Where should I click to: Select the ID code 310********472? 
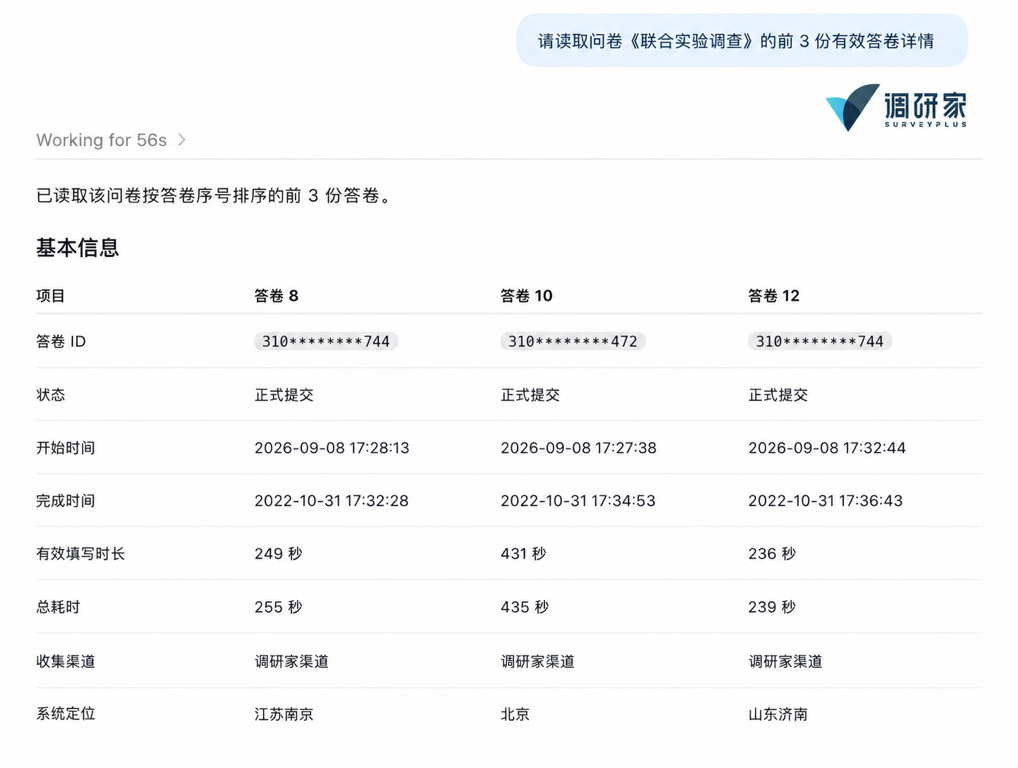(573, 341)
